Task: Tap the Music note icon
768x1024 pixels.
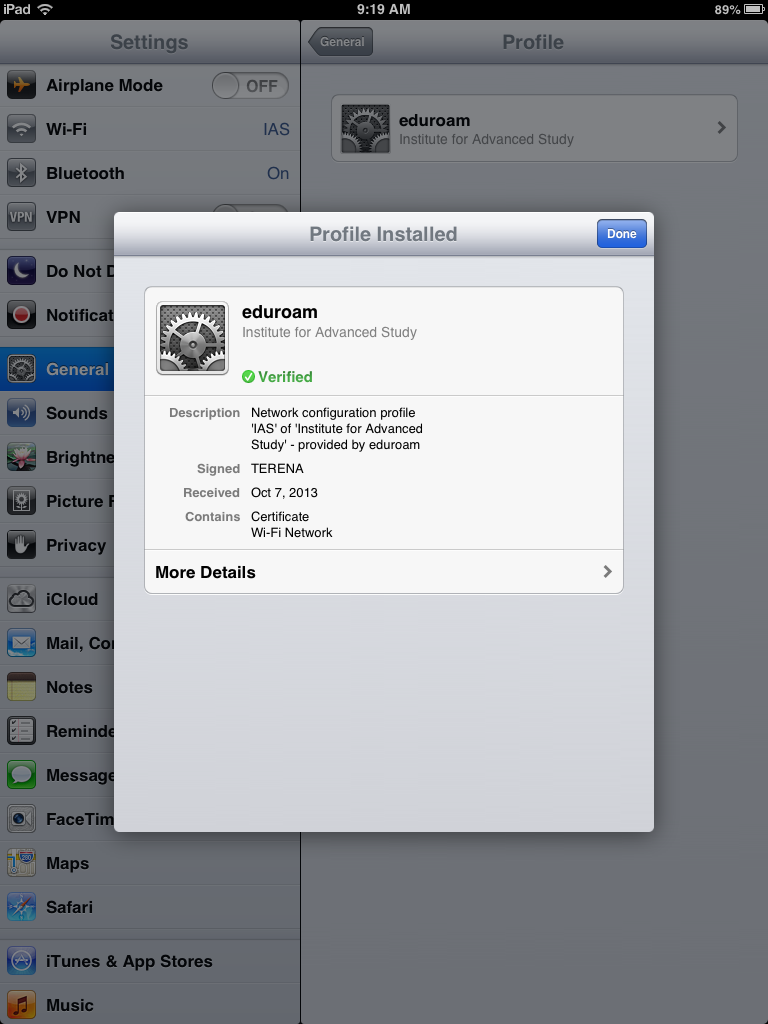Action: [x=21, y=1005]
